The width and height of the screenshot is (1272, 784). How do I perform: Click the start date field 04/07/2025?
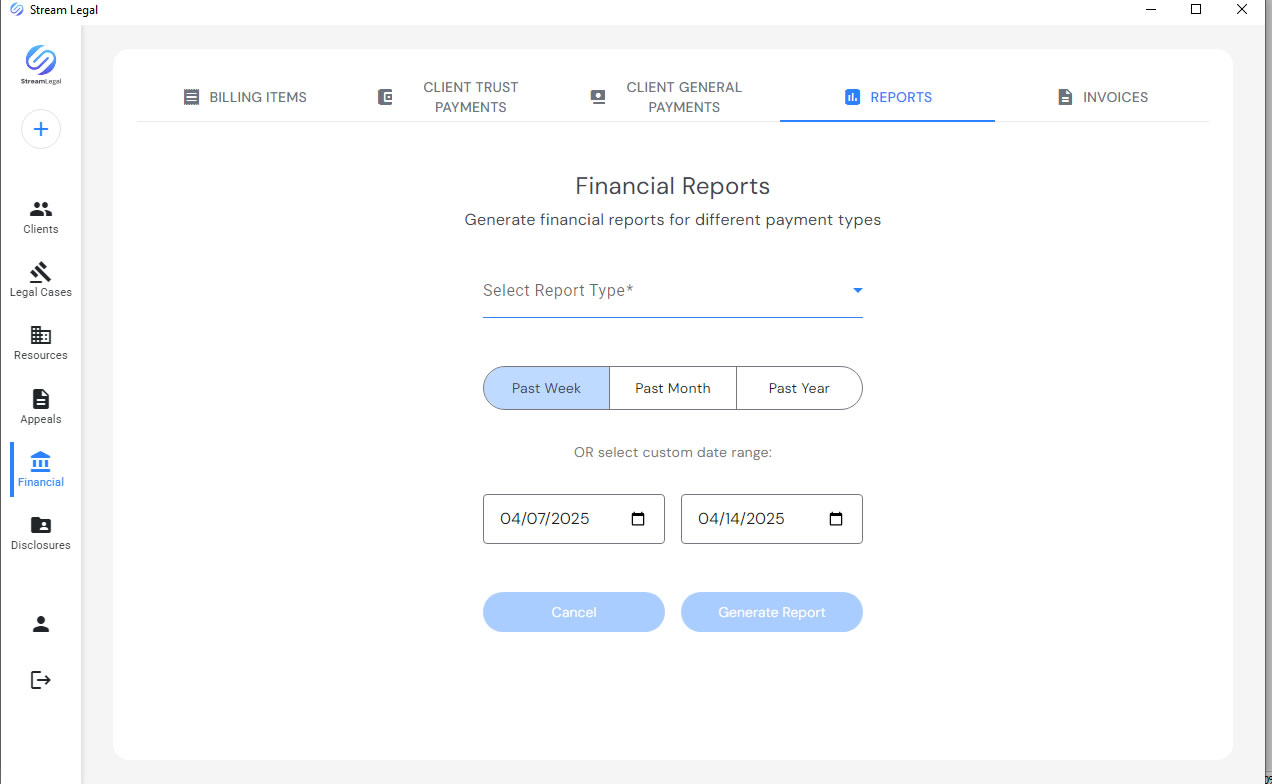pos(574,519)
